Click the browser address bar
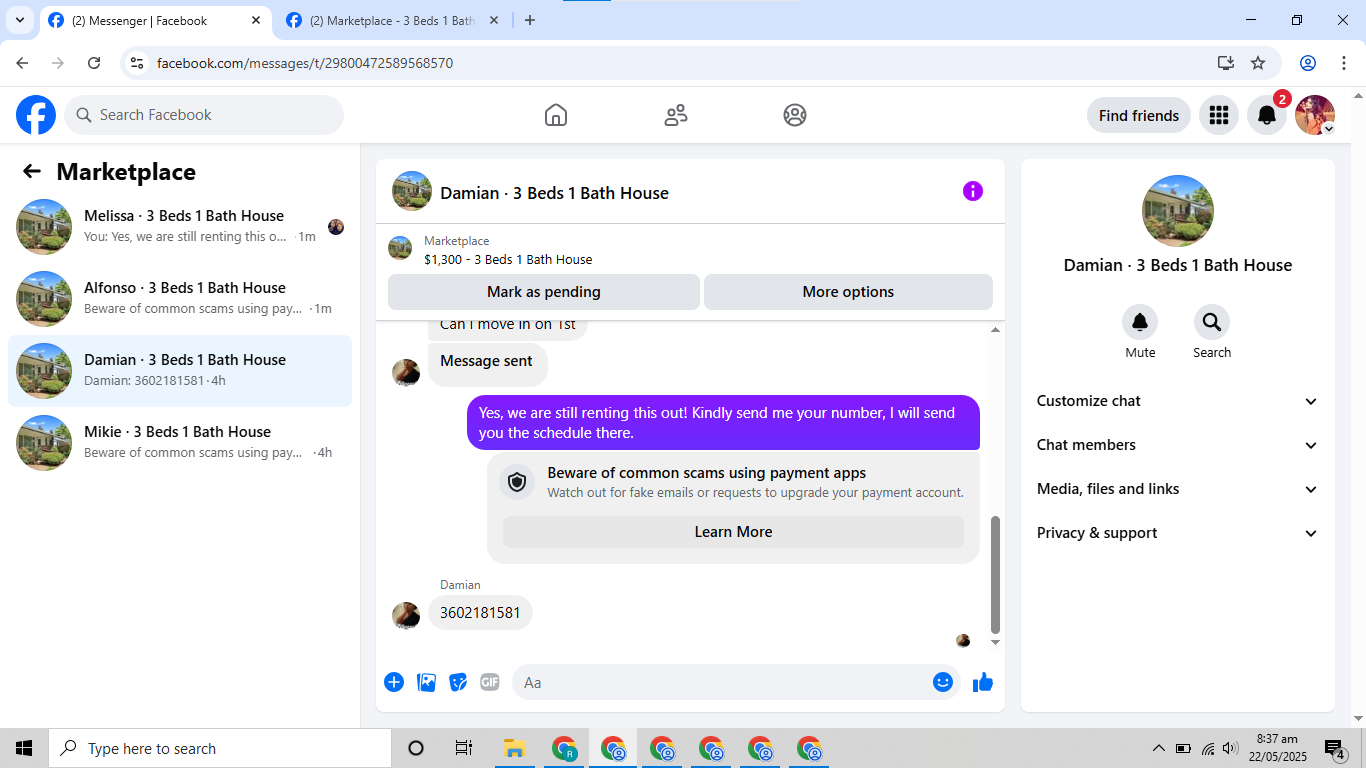 click(x=680, y=63)
